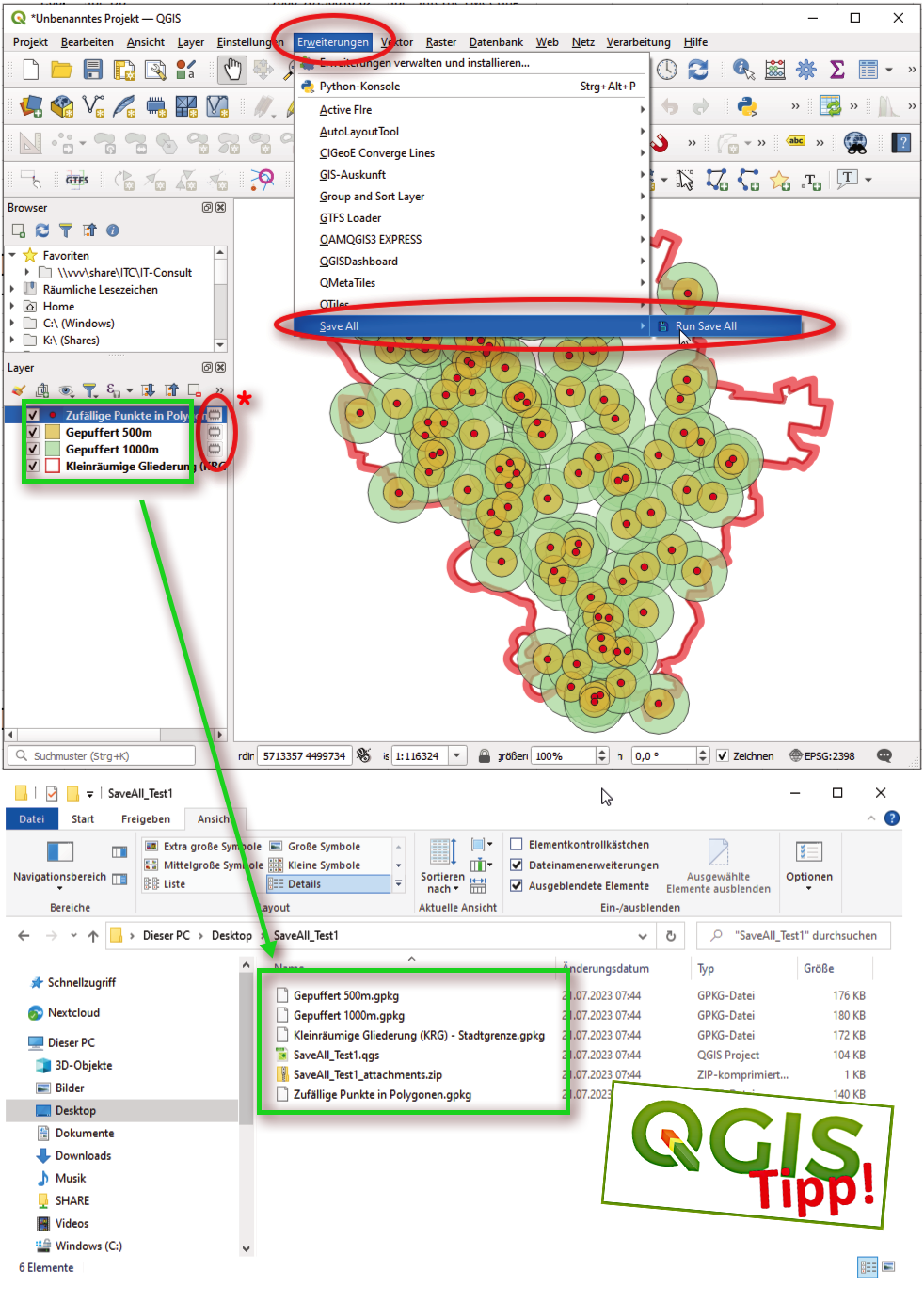Click the GTFS Loader toolbar icon
Viewport: 924px width, 1302px height.
click(x=76, y=180)
